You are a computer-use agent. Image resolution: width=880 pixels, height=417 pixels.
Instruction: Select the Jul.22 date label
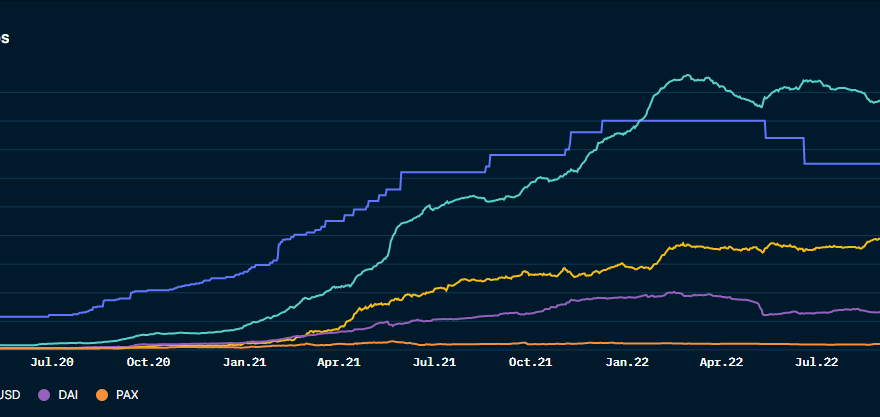tap(817, 363)
